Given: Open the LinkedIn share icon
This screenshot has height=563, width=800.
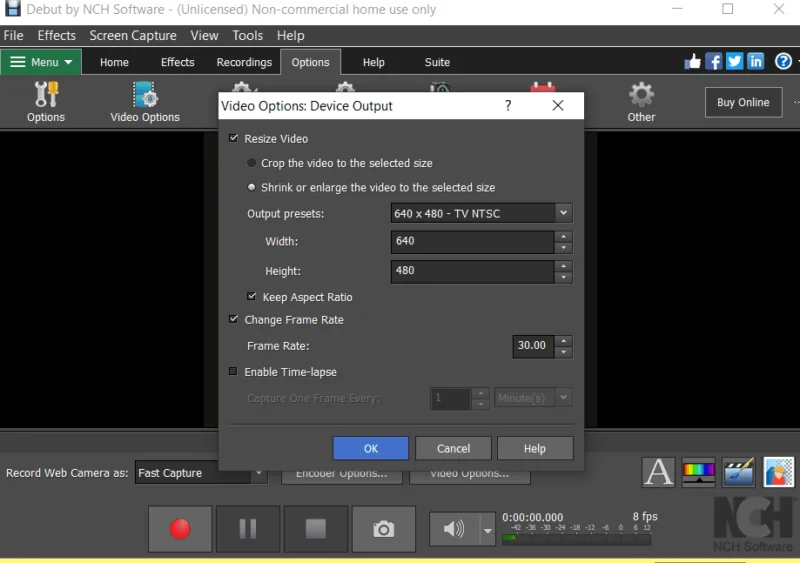Looking at the screenshot, I should coord(756,62).
